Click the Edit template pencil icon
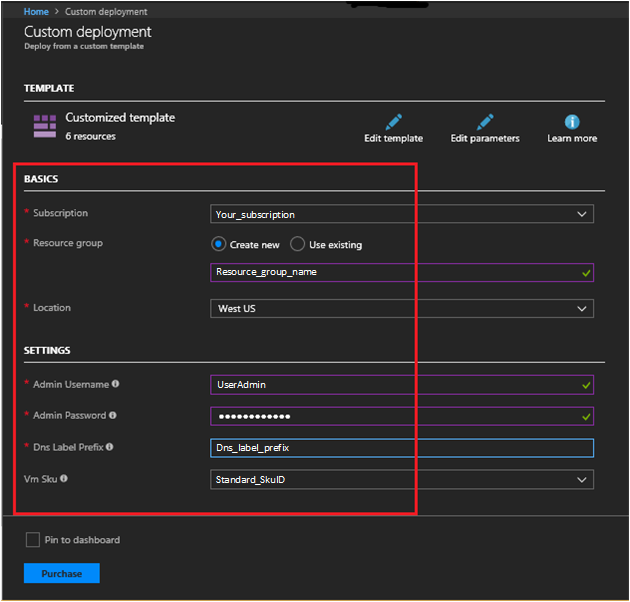This screenshot has width=630, height=602. (394, 122)
